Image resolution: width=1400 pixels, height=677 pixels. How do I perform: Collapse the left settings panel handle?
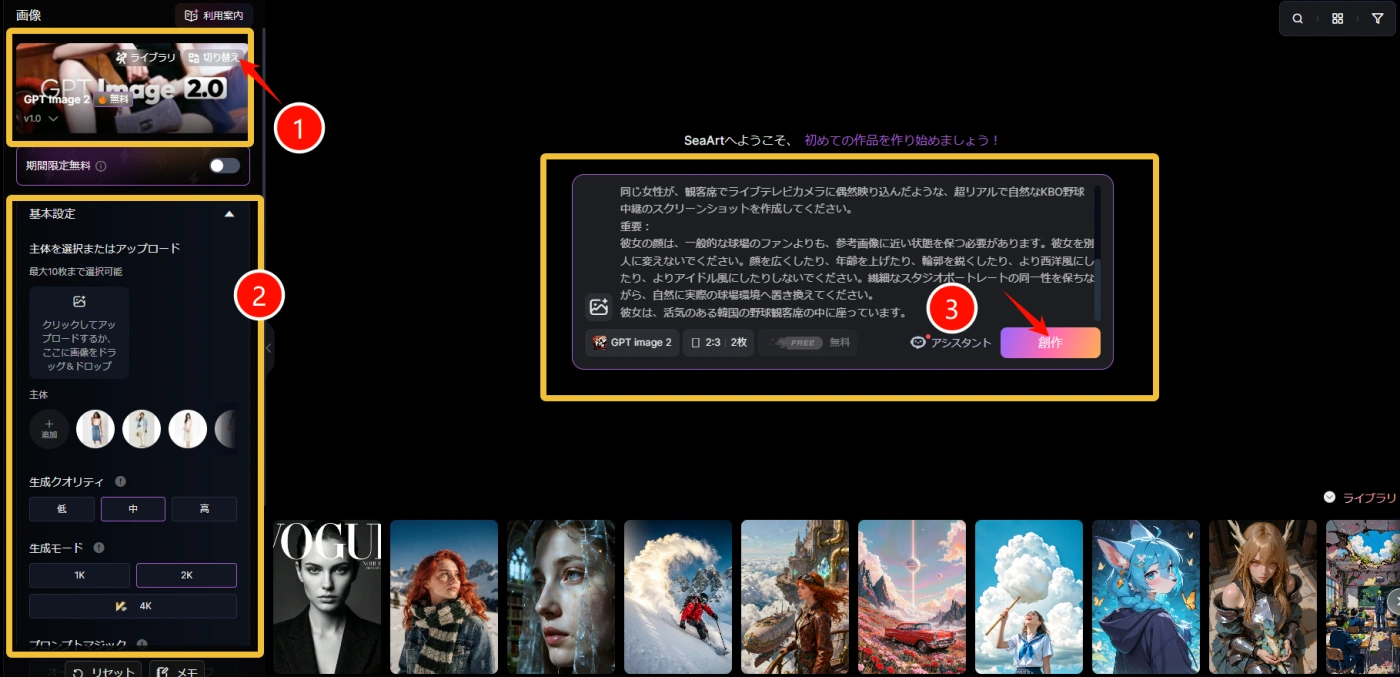269,347
